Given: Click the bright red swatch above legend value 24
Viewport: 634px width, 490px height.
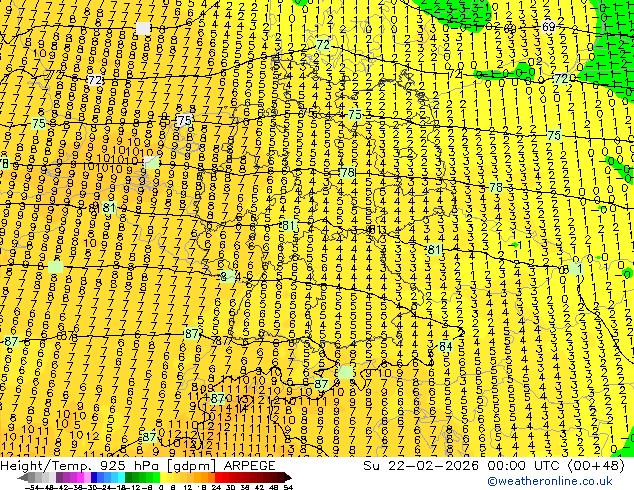Looking at the screenshot, I should 219,478.
